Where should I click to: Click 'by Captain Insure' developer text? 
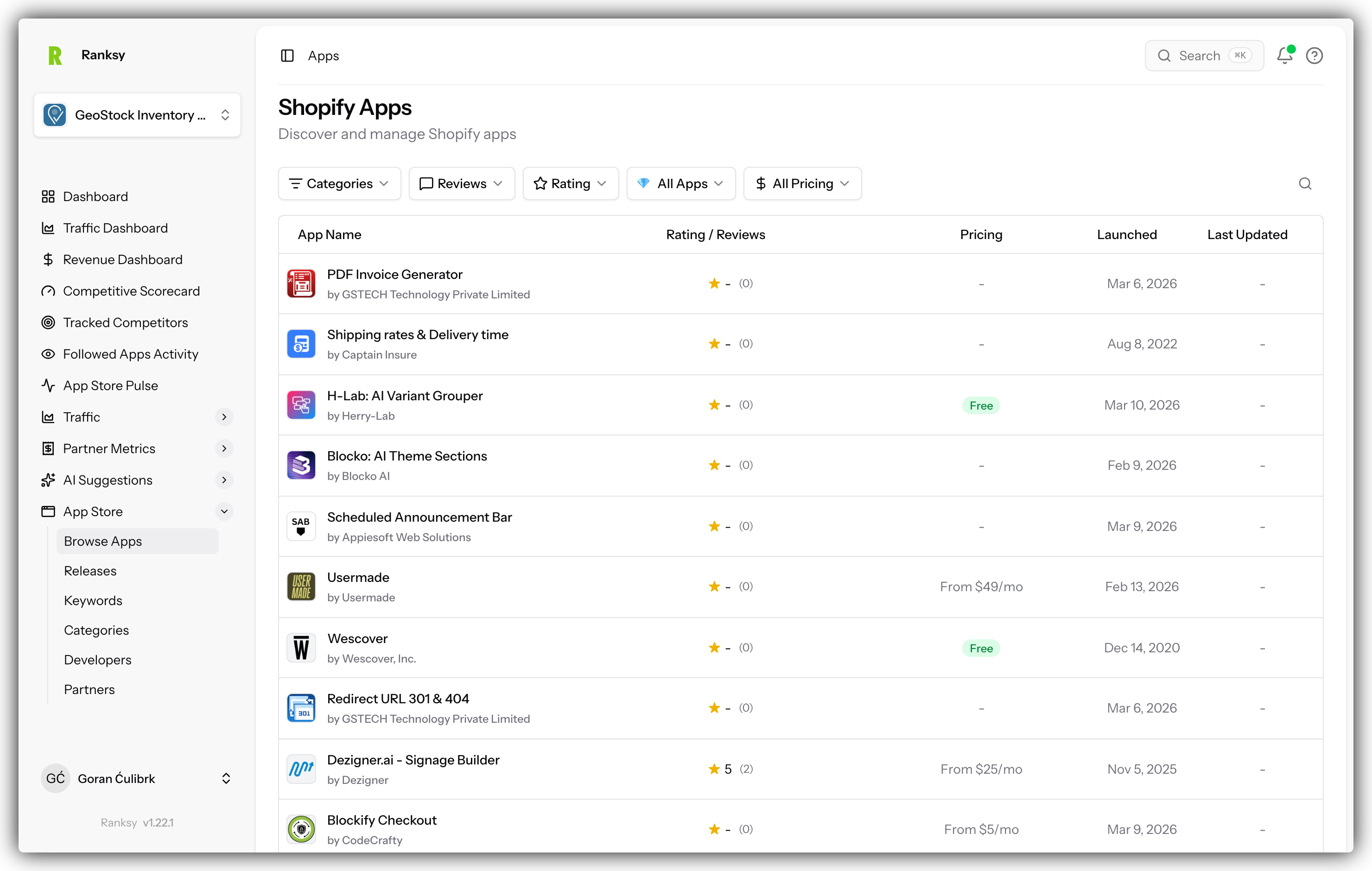372,355
